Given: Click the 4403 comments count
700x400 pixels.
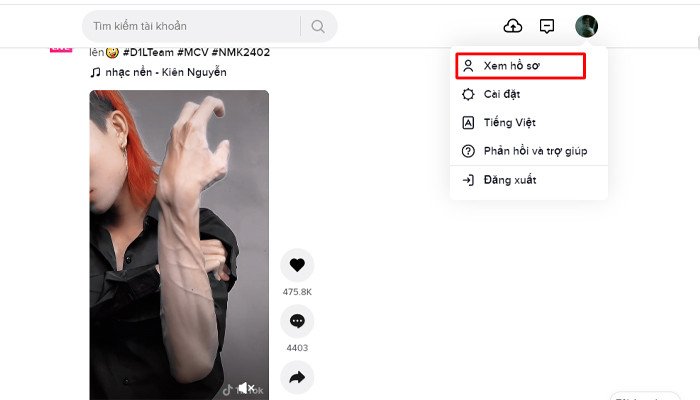Looking at the screenshot, I should click(x=297, y=348).
